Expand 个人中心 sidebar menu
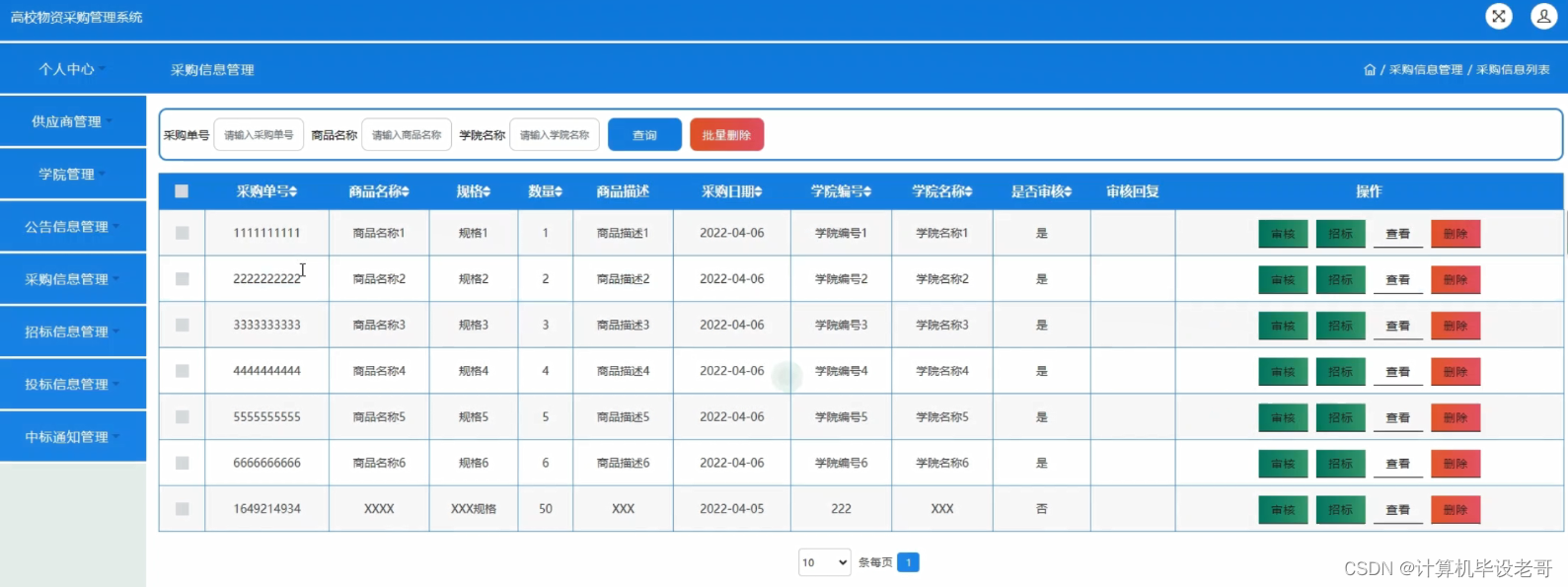 point(73,69)
